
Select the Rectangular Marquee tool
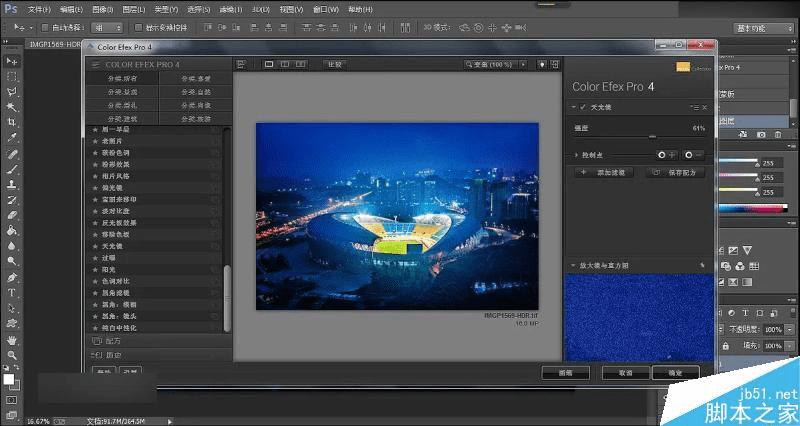12,77
